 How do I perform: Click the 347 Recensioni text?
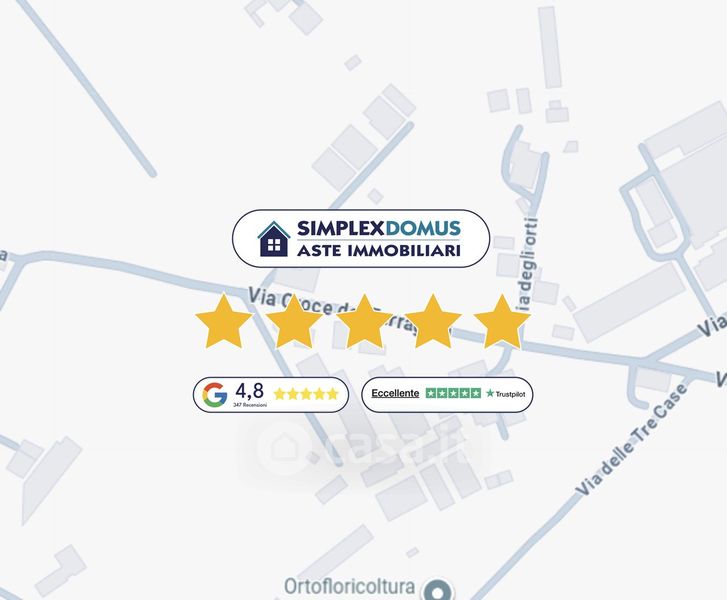click(x=250, y=405)
